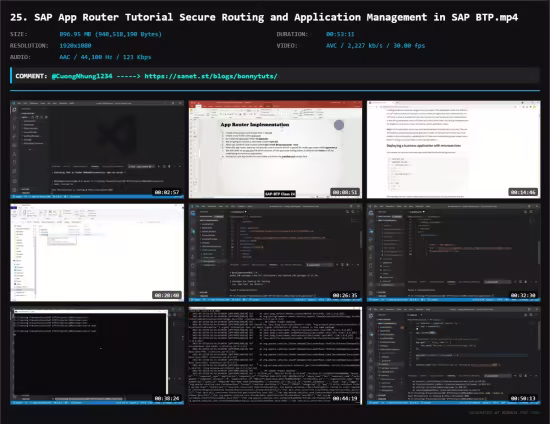This screenshot has width=550, height=424.
Task: Select the duration value '00:53:11'
Action: tap(340, 34)
